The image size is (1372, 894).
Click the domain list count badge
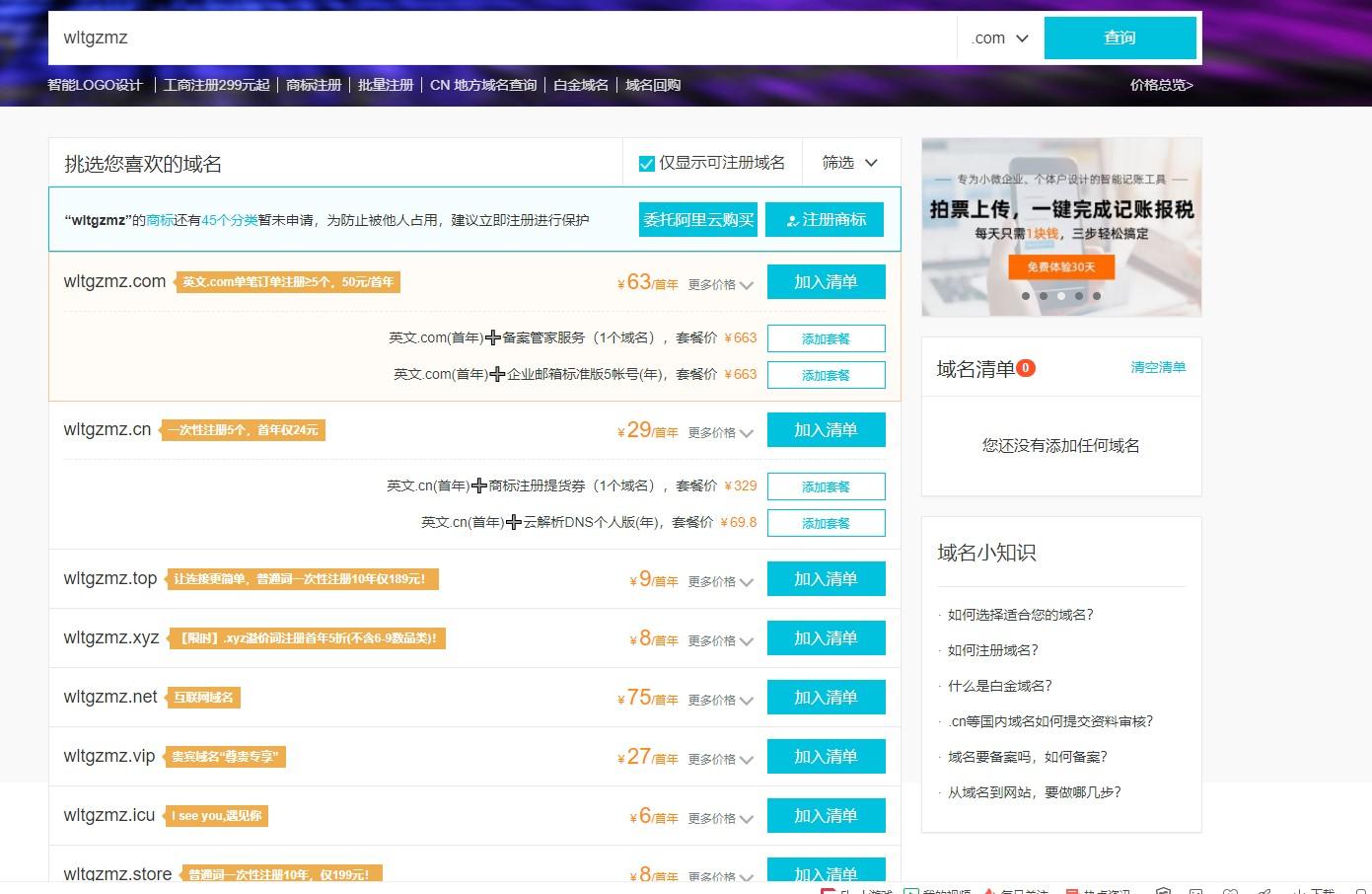(x=1026, y=368)
